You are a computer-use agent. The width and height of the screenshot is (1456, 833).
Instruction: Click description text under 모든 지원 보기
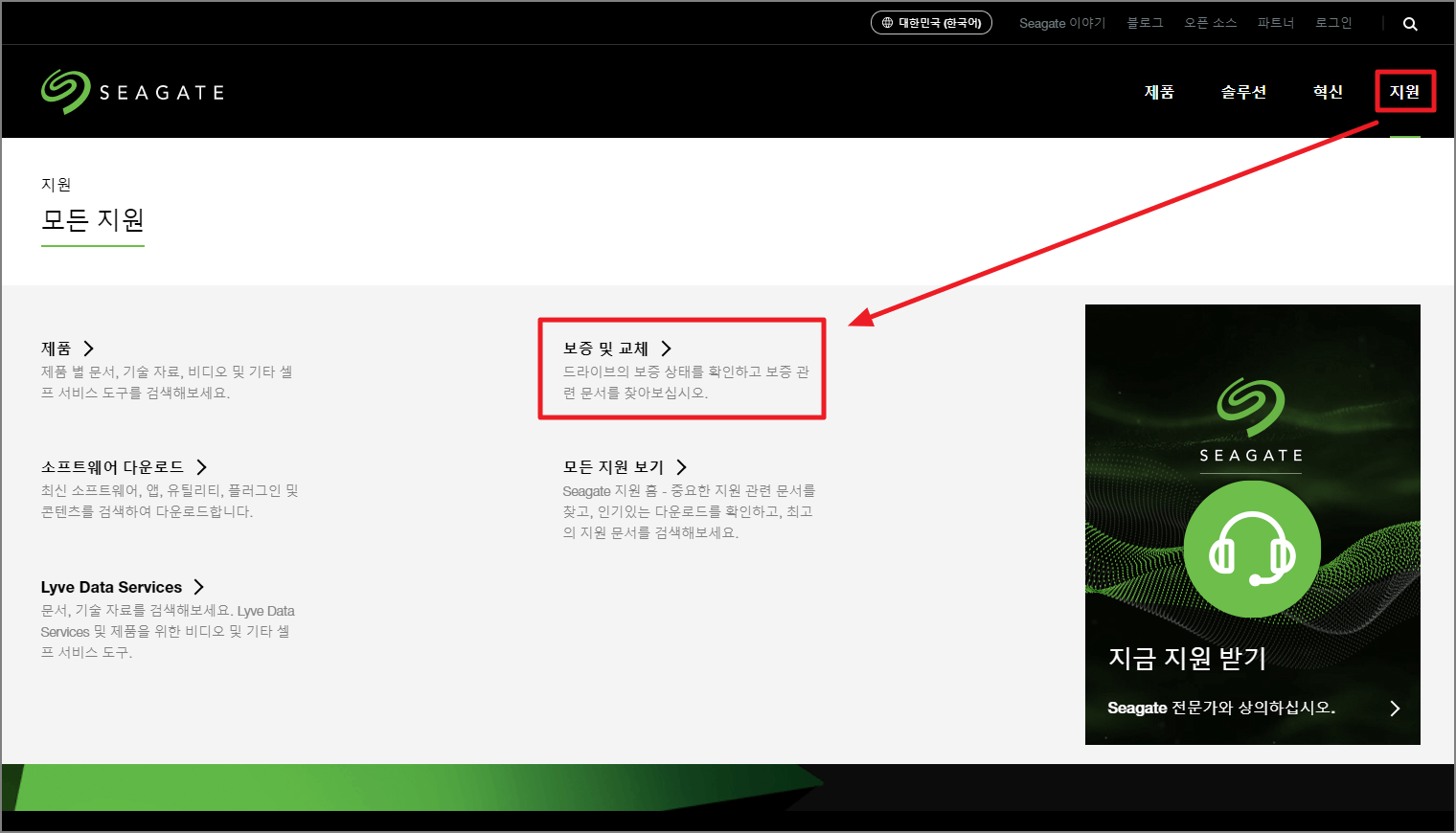(689, 511)
